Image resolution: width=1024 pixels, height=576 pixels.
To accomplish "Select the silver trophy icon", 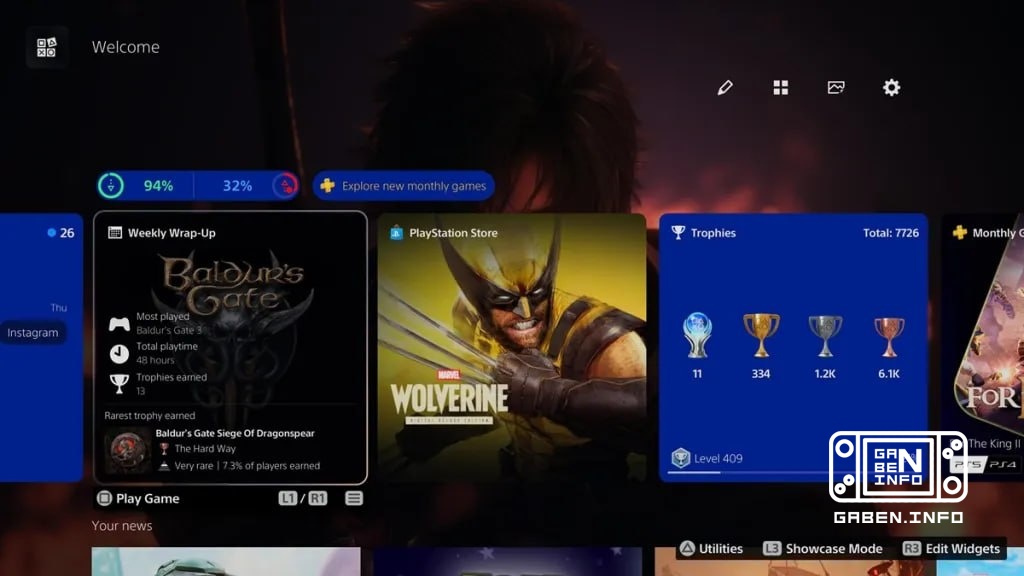I will [825, 336].
